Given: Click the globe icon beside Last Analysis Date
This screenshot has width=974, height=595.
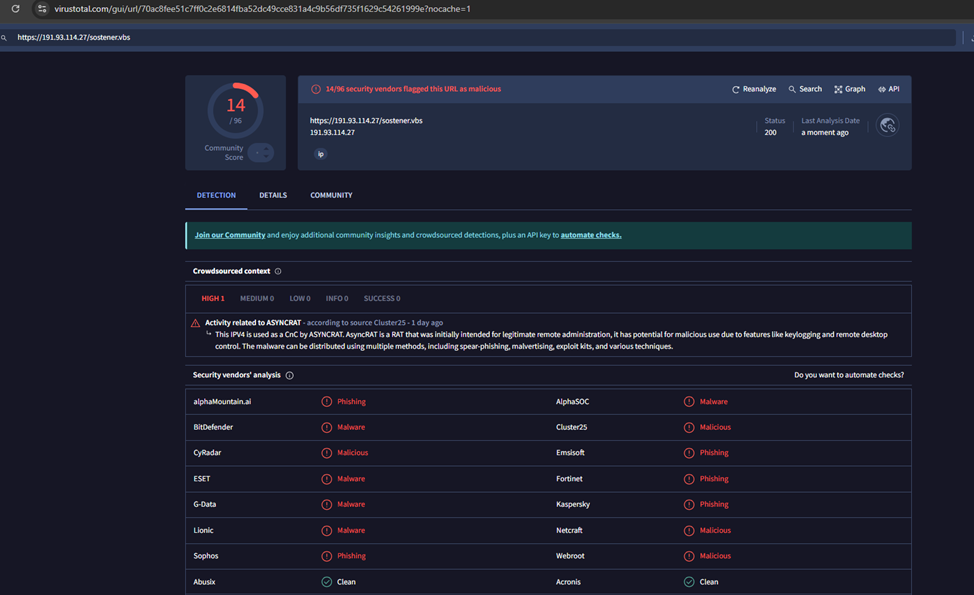Looking at the screenshot, I should 887,126.
